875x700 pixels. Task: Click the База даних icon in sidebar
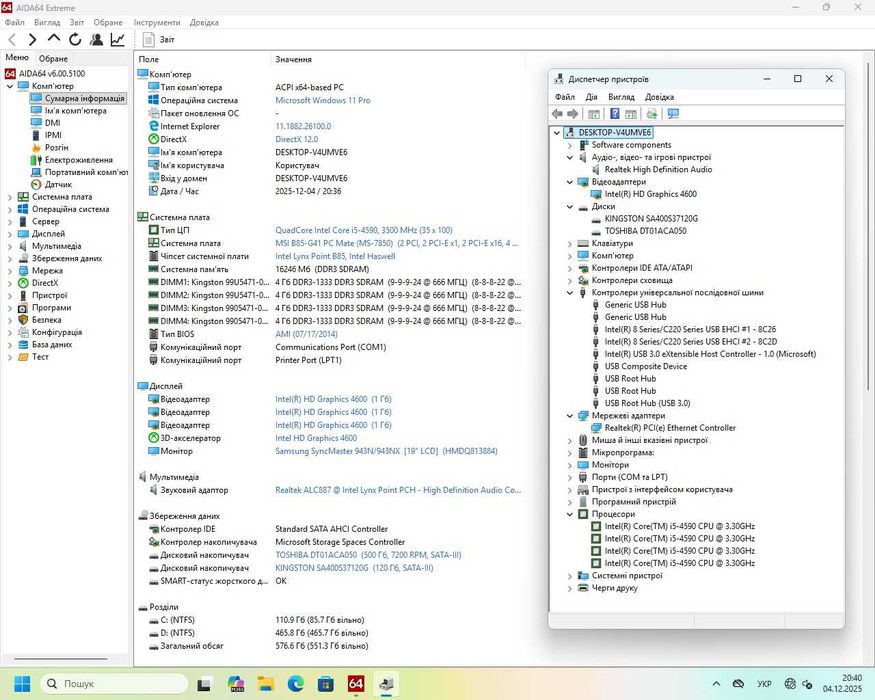[x=23, y=344]
